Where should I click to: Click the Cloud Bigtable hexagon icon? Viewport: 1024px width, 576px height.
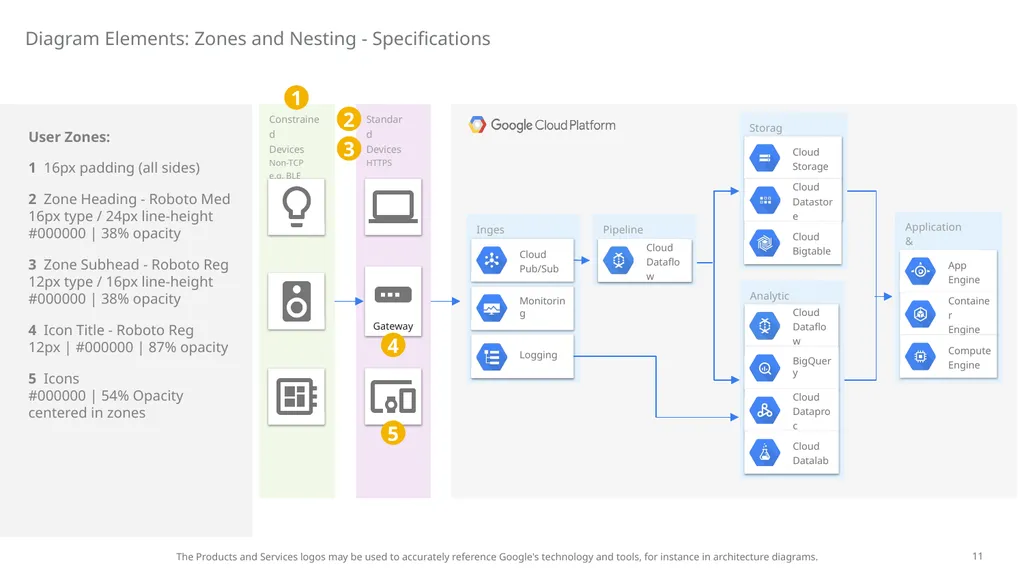click(x=765, y=243)
